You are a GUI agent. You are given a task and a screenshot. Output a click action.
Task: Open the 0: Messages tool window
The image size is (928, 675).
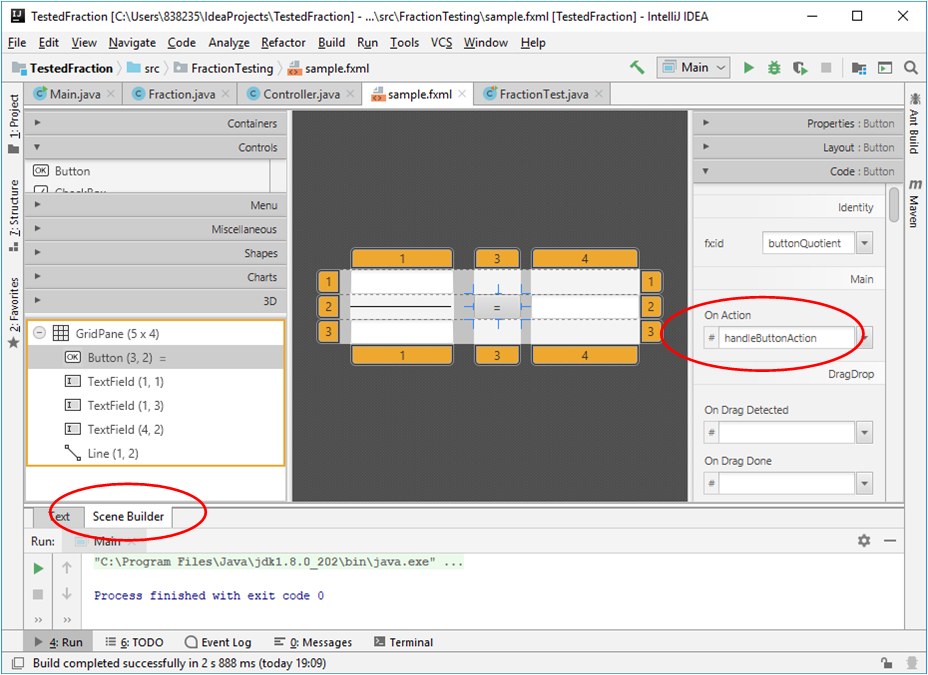(313, 642)
